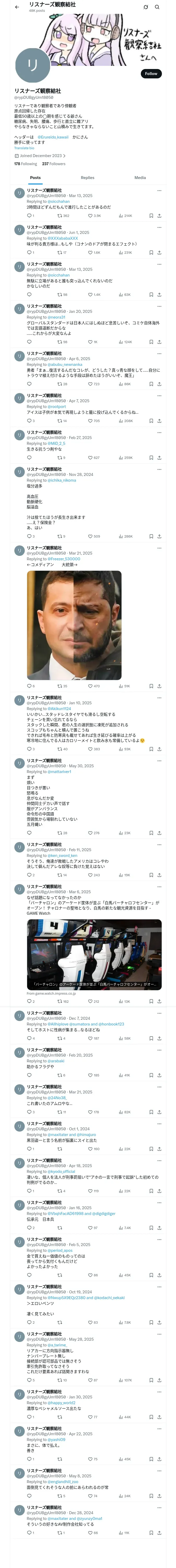Share the Apr 6, 2025 post
The width and height of the screenshot is (176, 1568).
click(x=159, y=384)
